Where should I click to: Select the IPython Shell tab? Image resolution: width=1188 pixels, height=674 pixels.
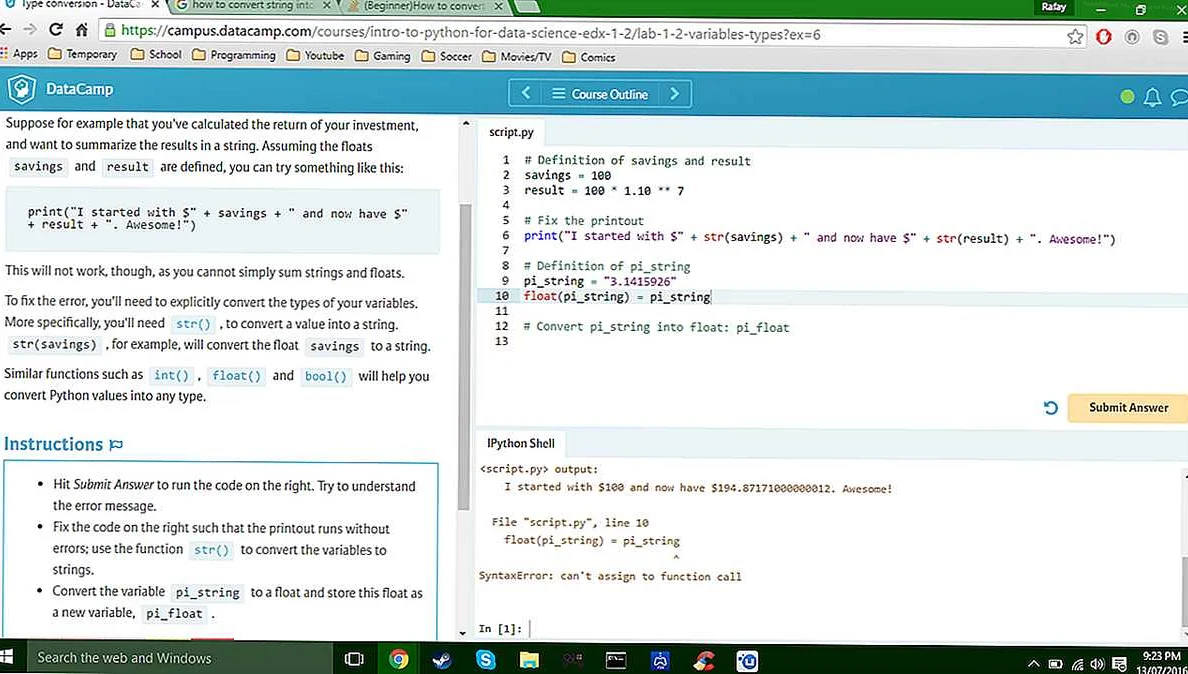(520, 443)
